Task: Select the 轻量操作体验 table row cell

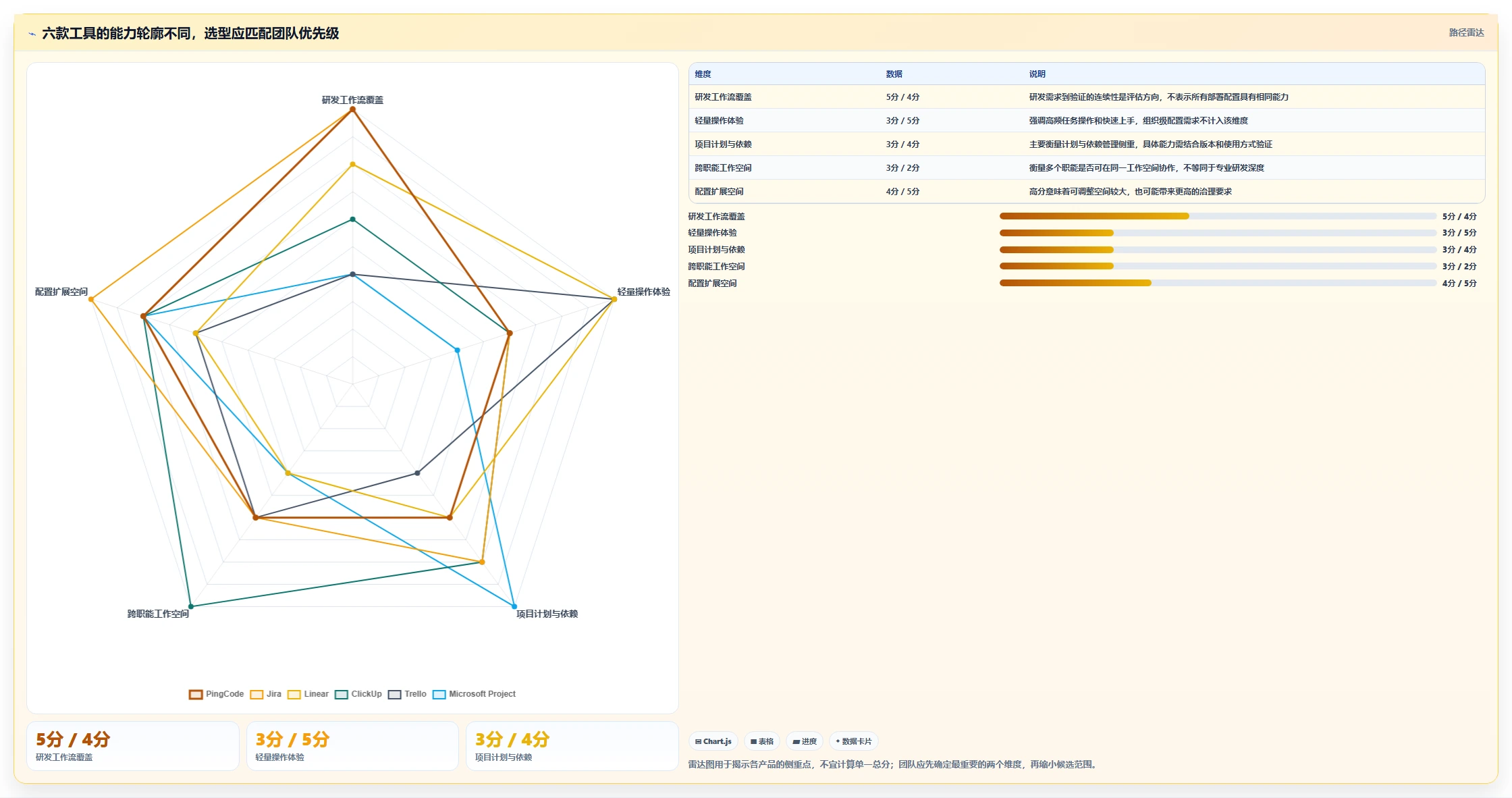Action: click(x=719, y=121)
